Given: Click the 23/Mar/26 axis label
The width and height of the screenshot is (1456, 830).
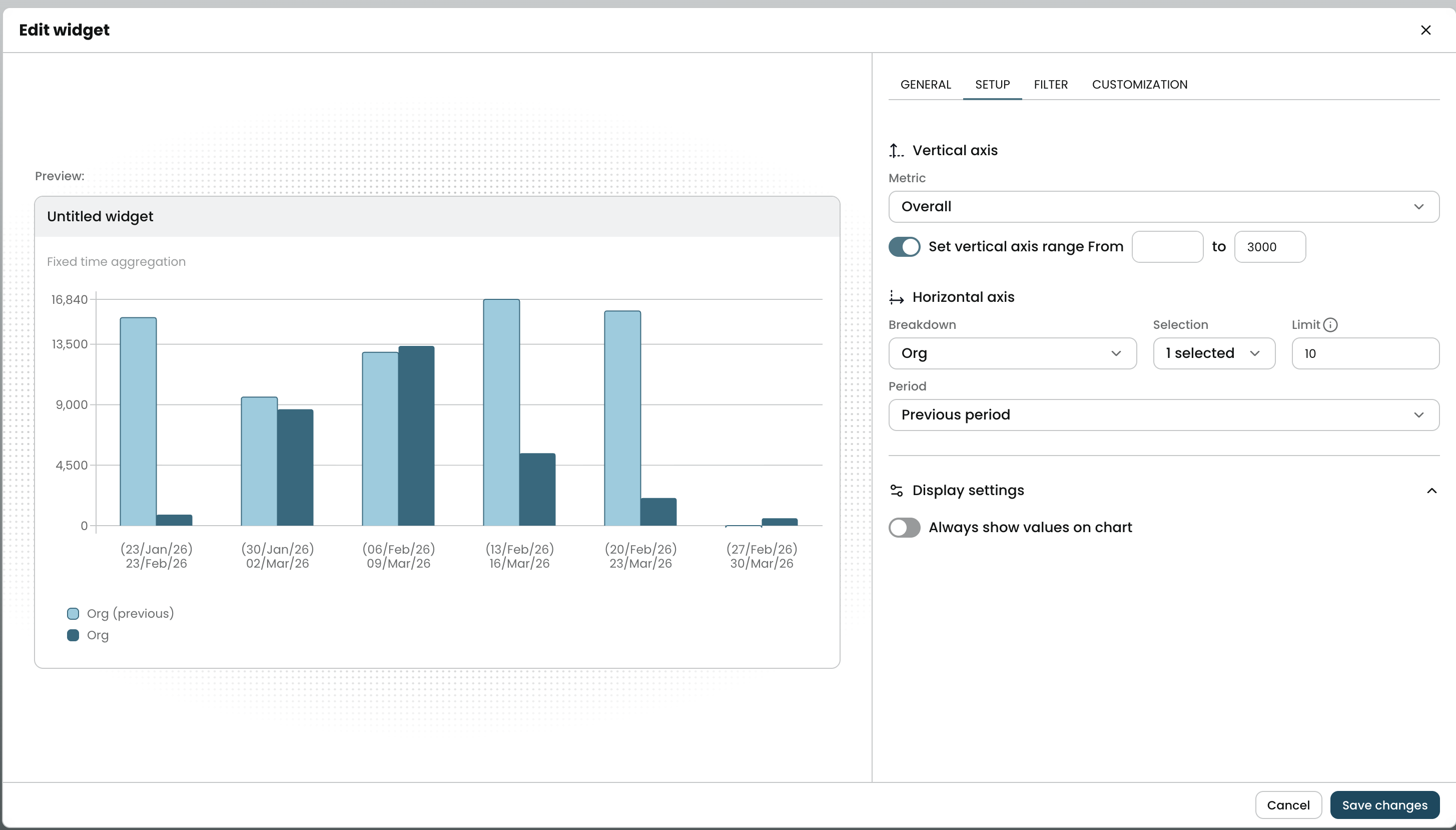Looking at the screenshot, I should (x=641, y=563).
